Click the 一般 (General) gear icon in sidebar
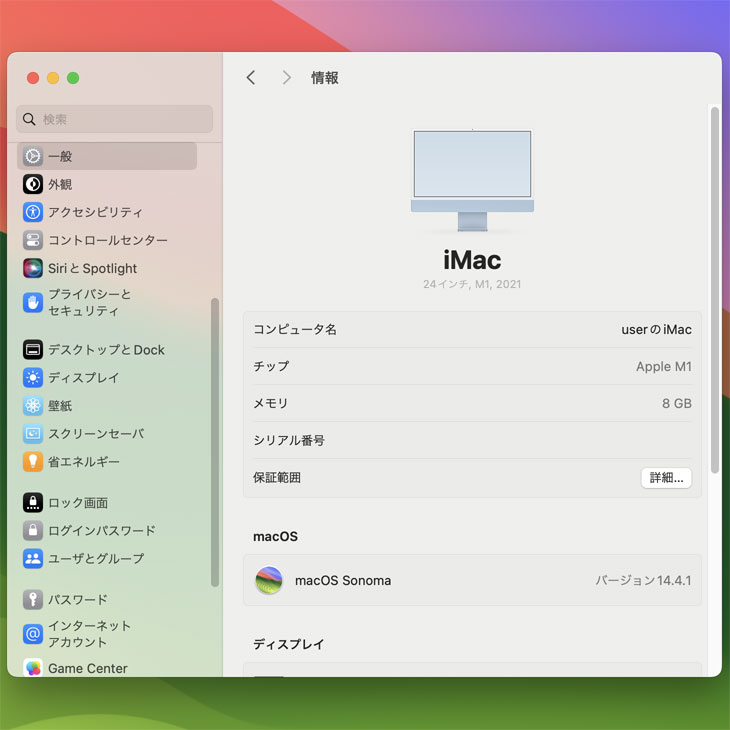Viewport: 730px width, 730px height. coord(33,156)
